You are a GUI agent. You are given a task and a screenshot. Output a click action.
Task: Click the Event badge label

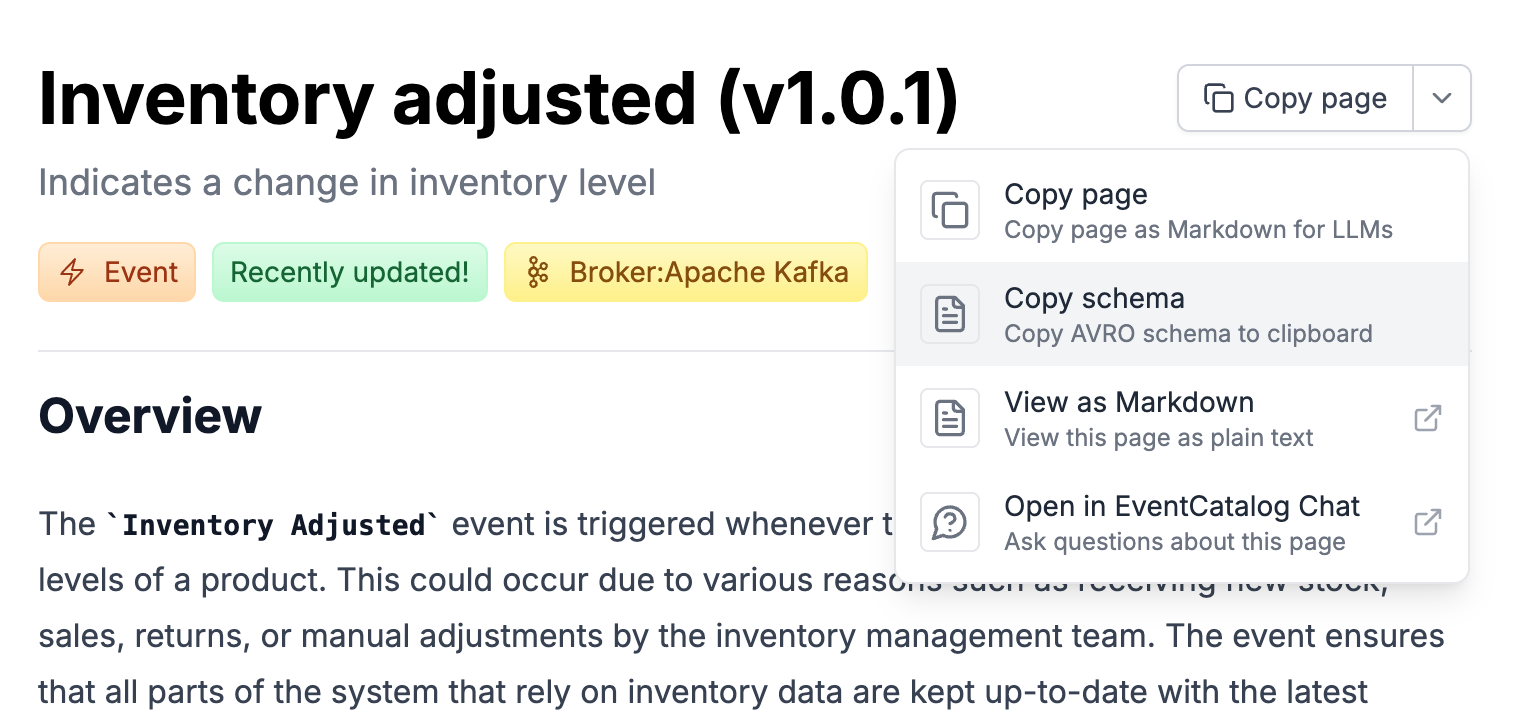[139, 271]
